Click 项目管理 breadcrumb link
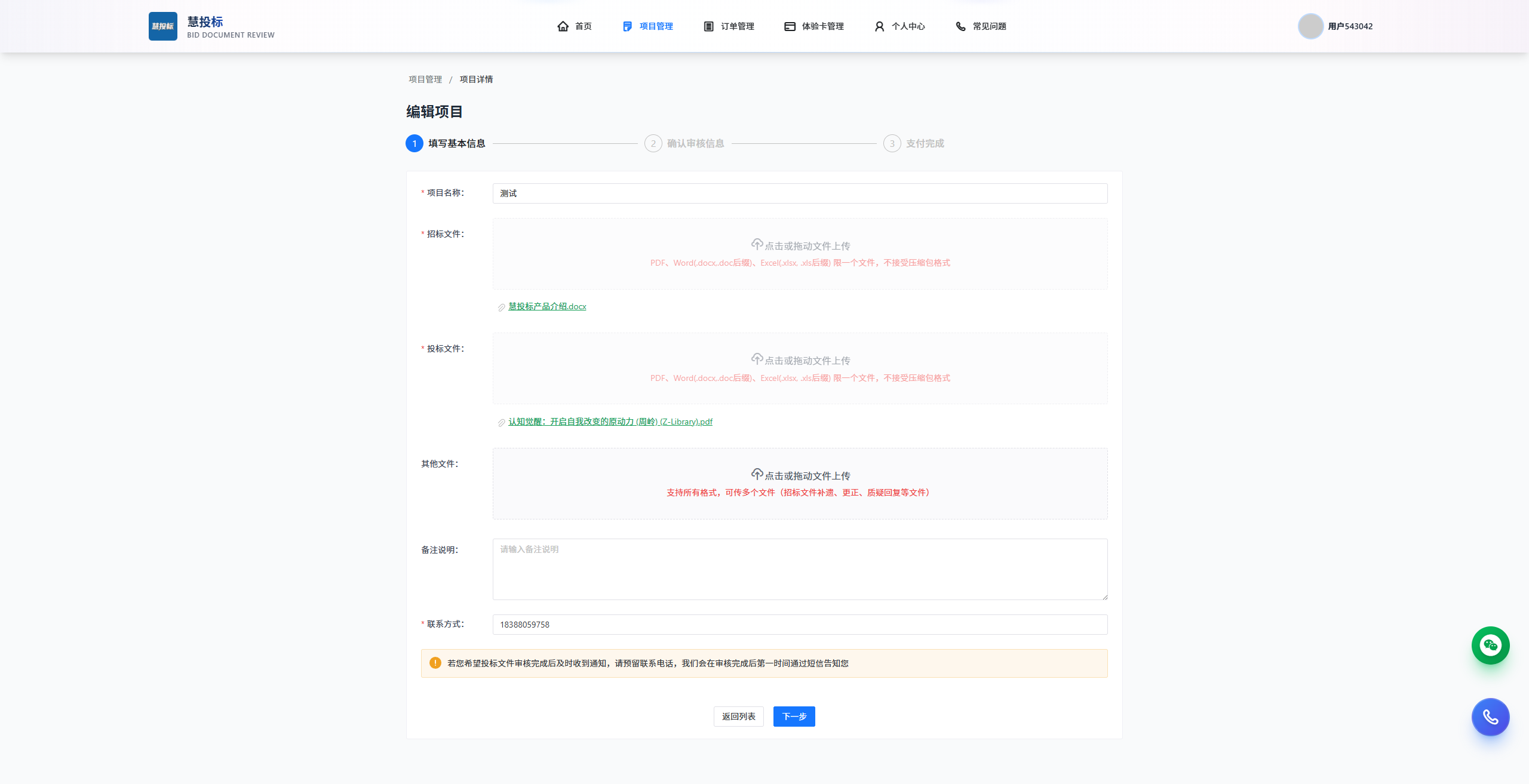 pos(425,79)
